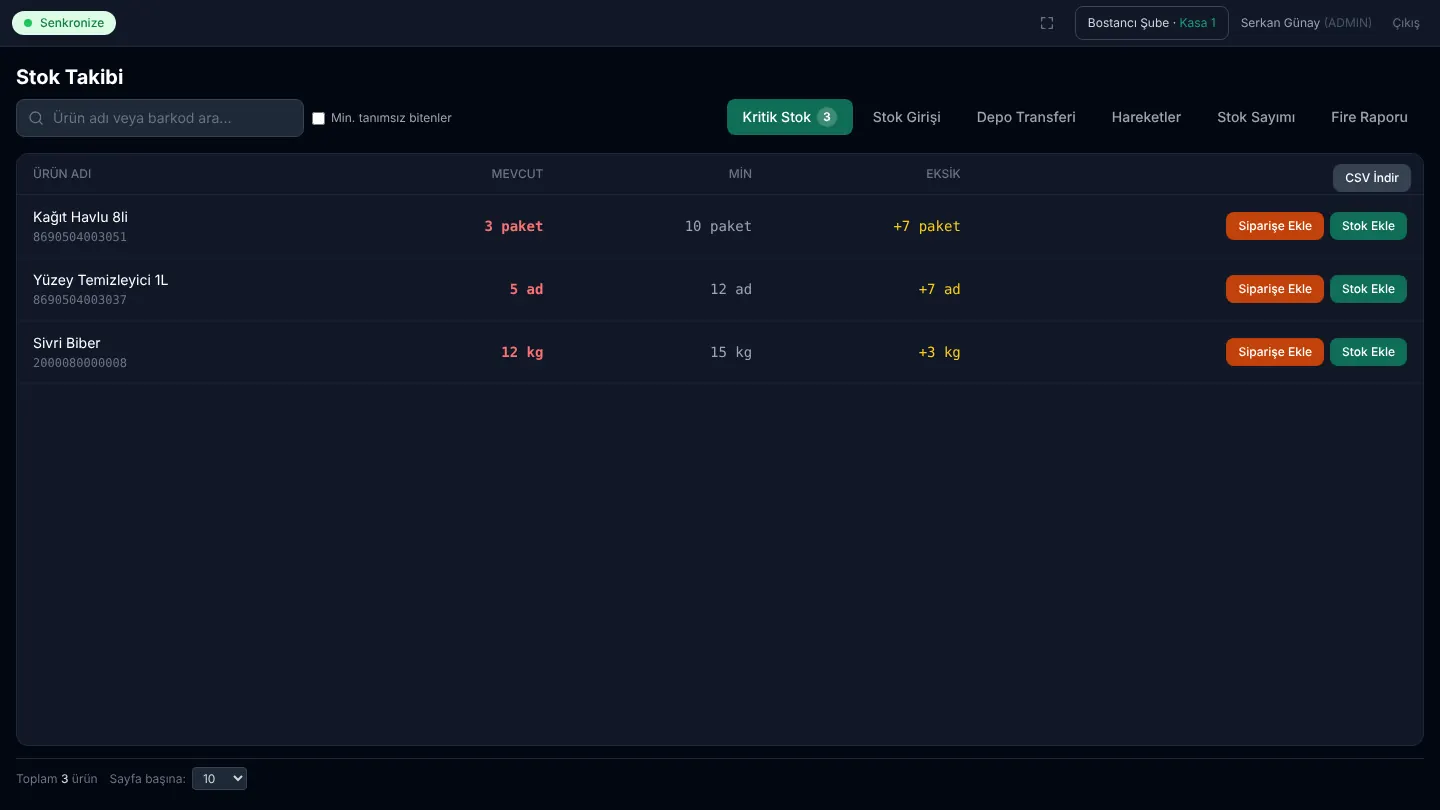The image size is (1440, 810).
Task: Click the search magnifier icon
Action: point(36,118)
